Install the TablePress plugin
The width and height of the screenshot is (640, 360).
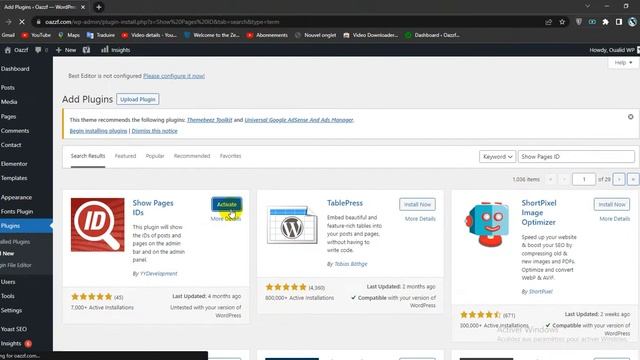[417, 204]
